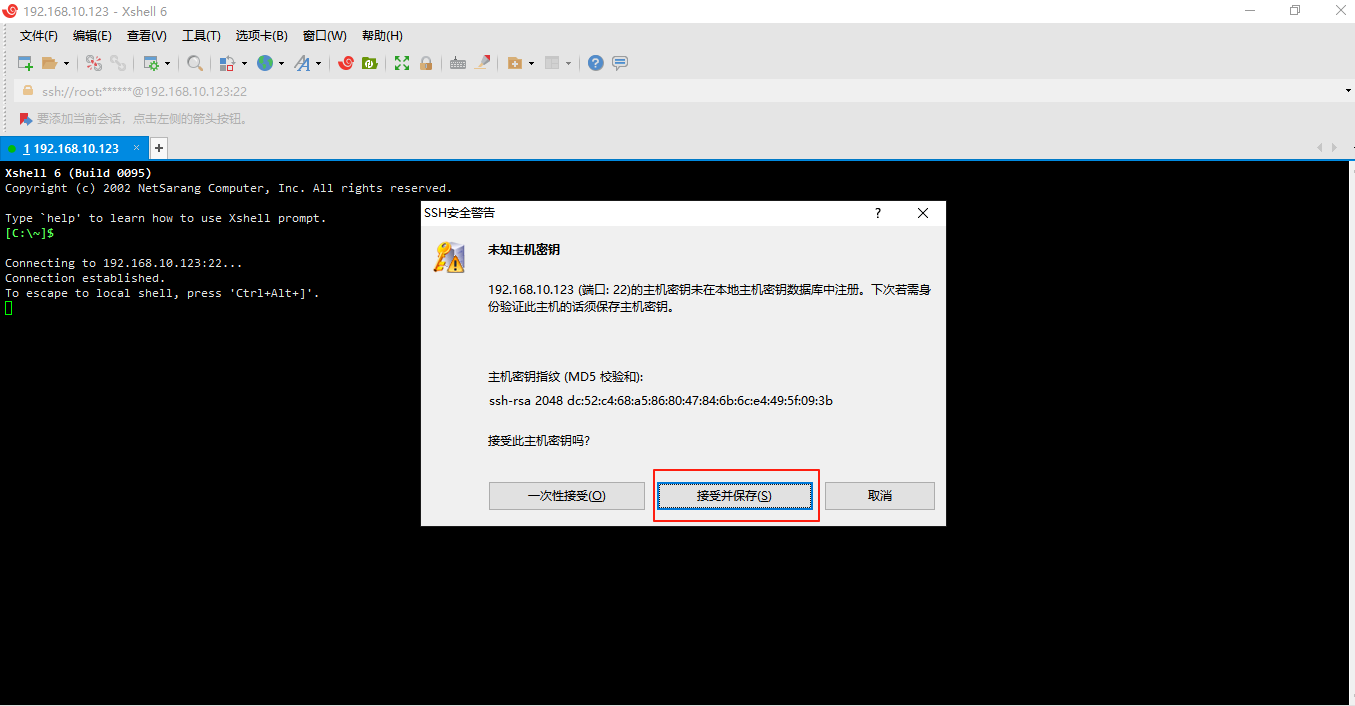The width and height of the screenshot is (1355, 706).
Task: Toggle the highlight pen tool
Action: (482, 63)
